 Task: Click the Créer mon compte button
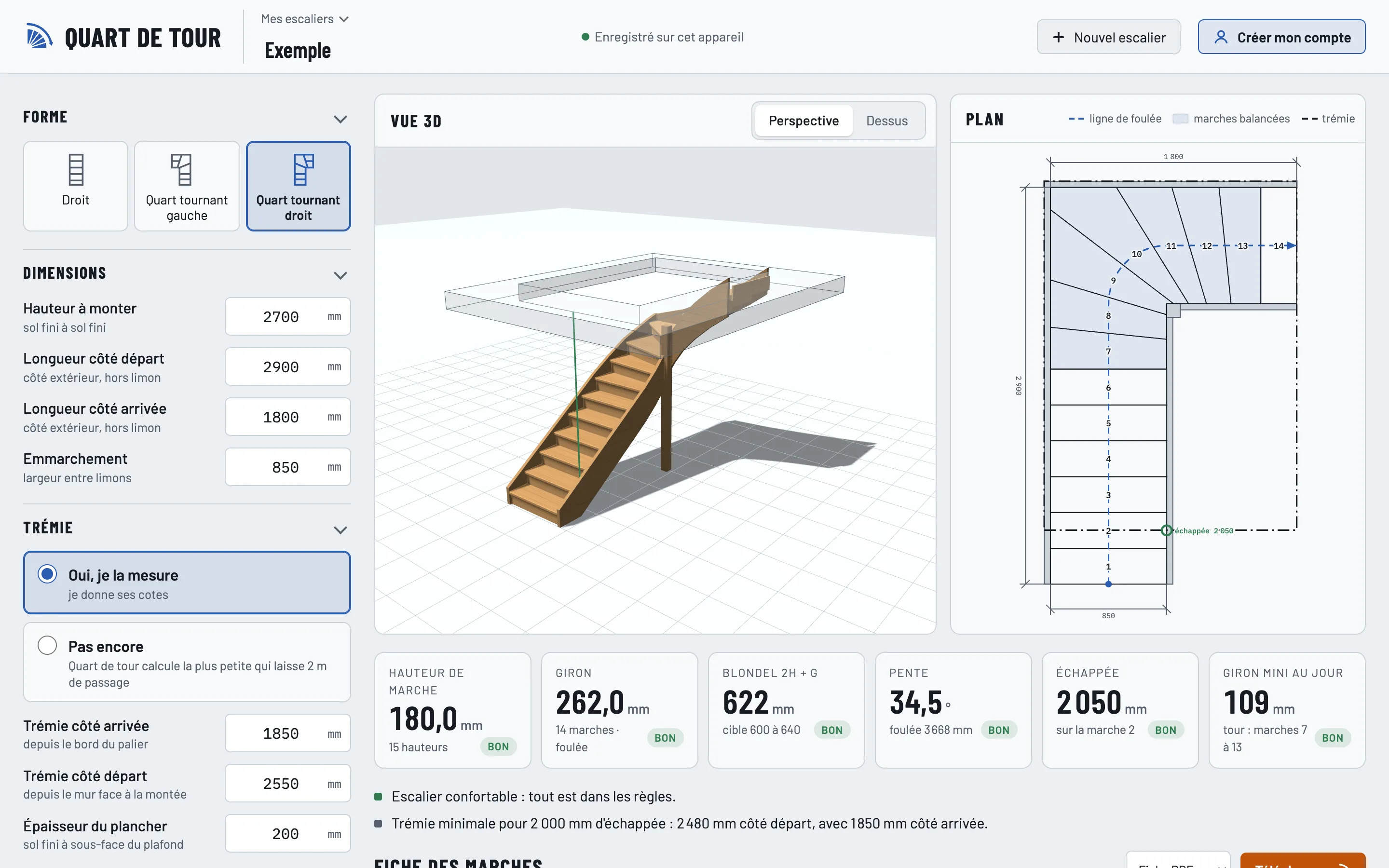pyautogui.click(x=1281, y=37)
